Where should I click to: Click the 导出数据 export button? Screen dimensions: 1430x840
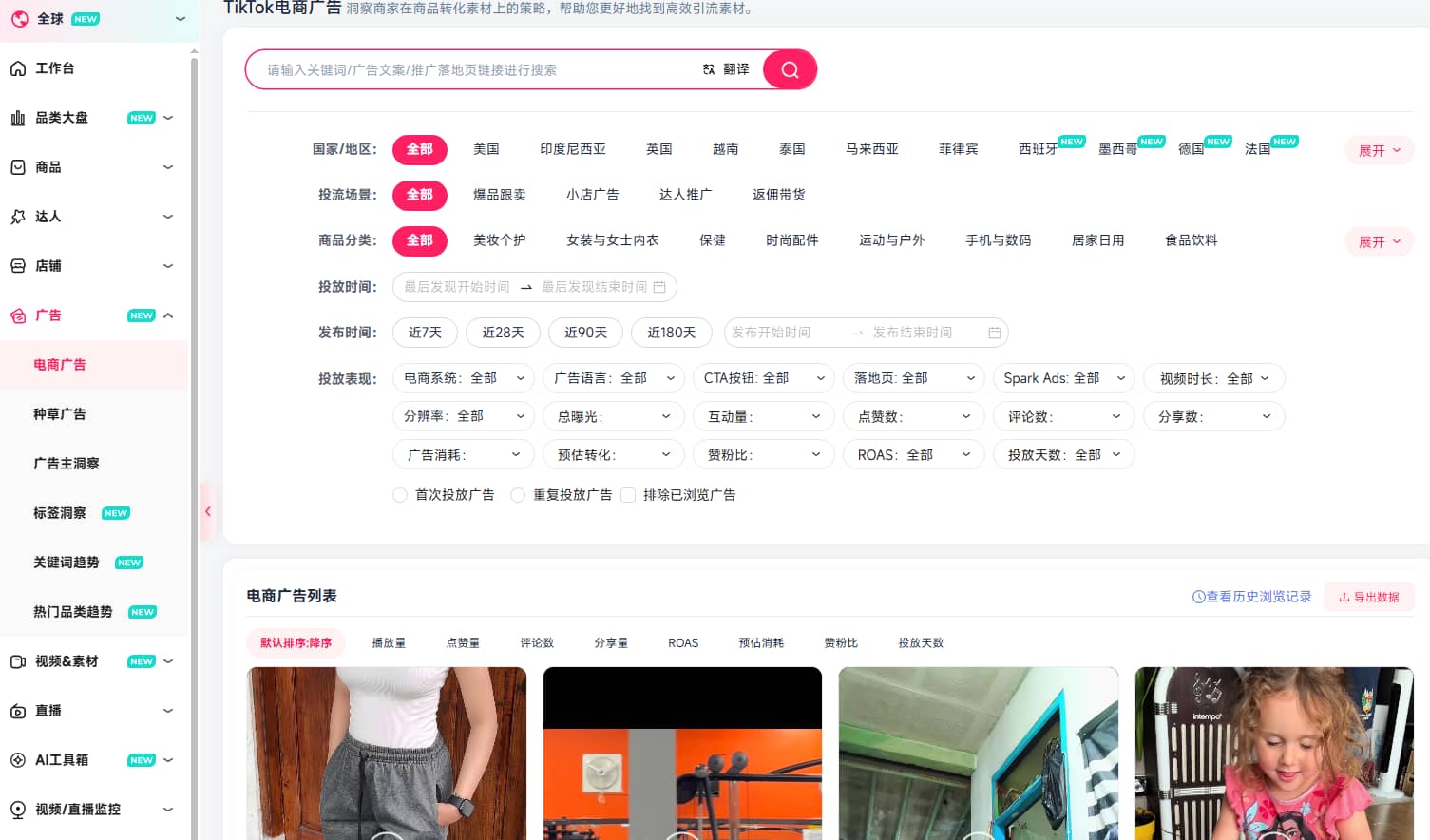pos(1368,597)
